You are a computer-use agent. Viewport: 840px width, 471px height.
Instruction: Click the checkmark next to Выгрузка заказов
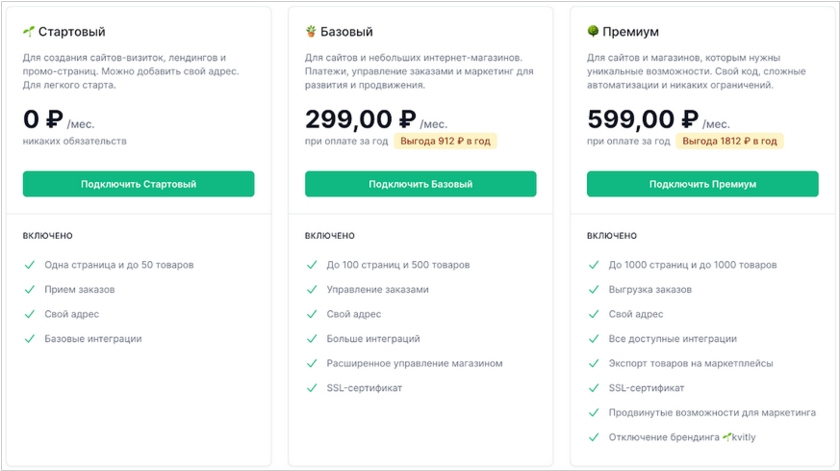pyautogui.click(x=594, y=289)
